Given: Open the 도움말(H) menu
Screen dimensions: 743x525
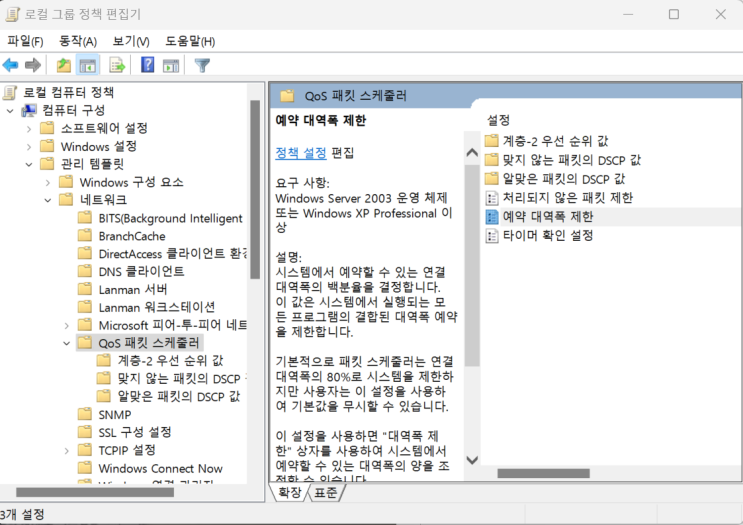Looking at the screenshot, I should point(190,41).
